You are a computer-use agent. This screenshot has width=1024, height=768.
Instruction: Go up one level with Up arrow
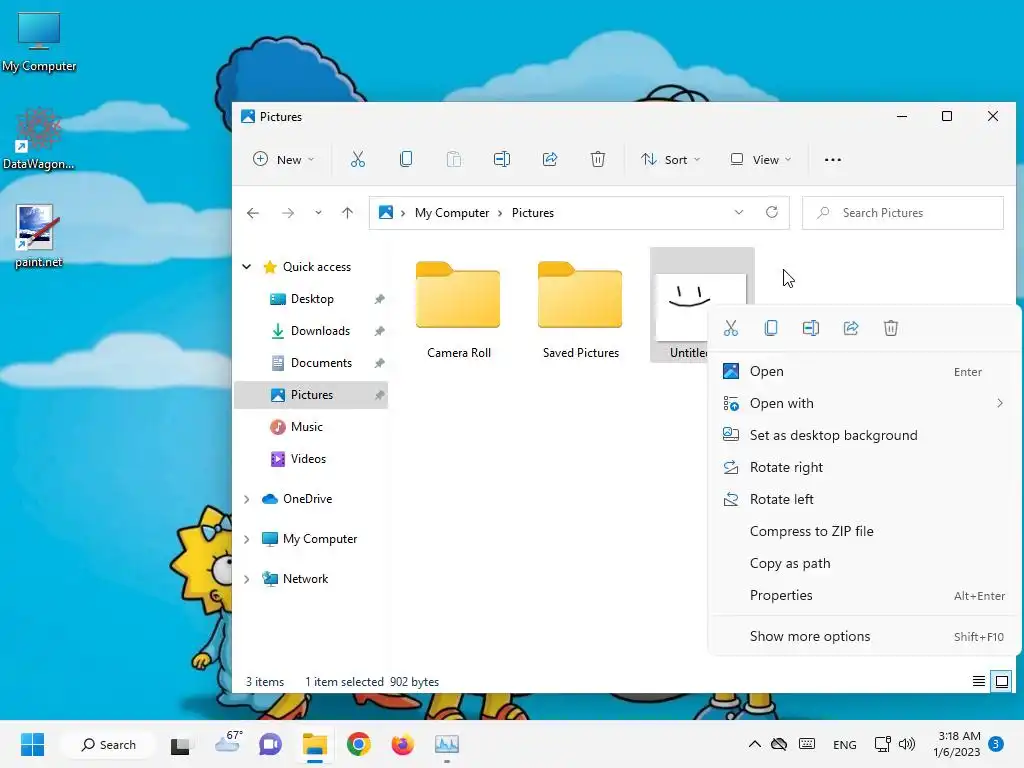click(x=347, y=213)
